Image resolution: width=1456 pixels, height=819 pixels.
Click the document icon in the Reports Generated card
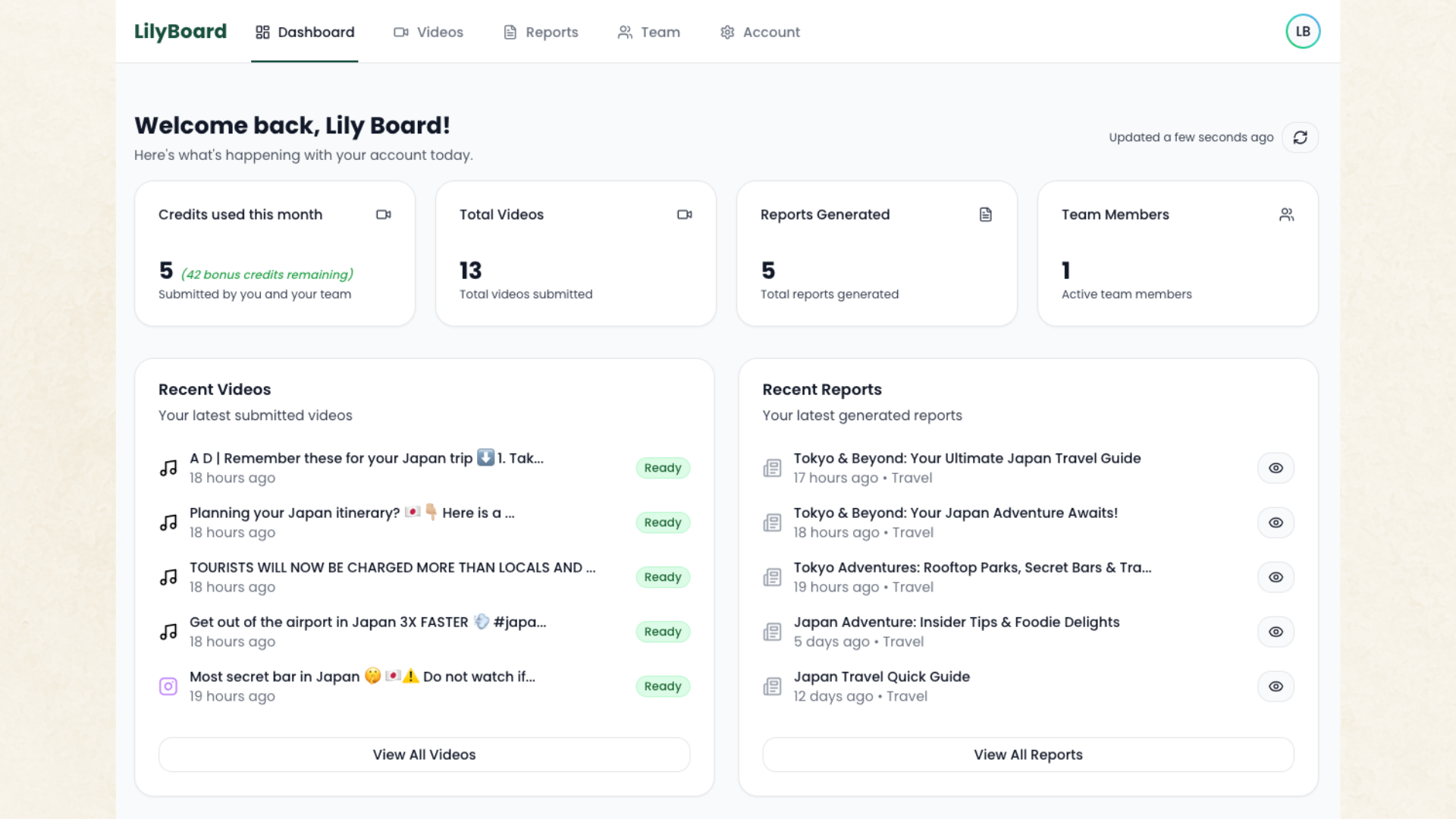985,215
